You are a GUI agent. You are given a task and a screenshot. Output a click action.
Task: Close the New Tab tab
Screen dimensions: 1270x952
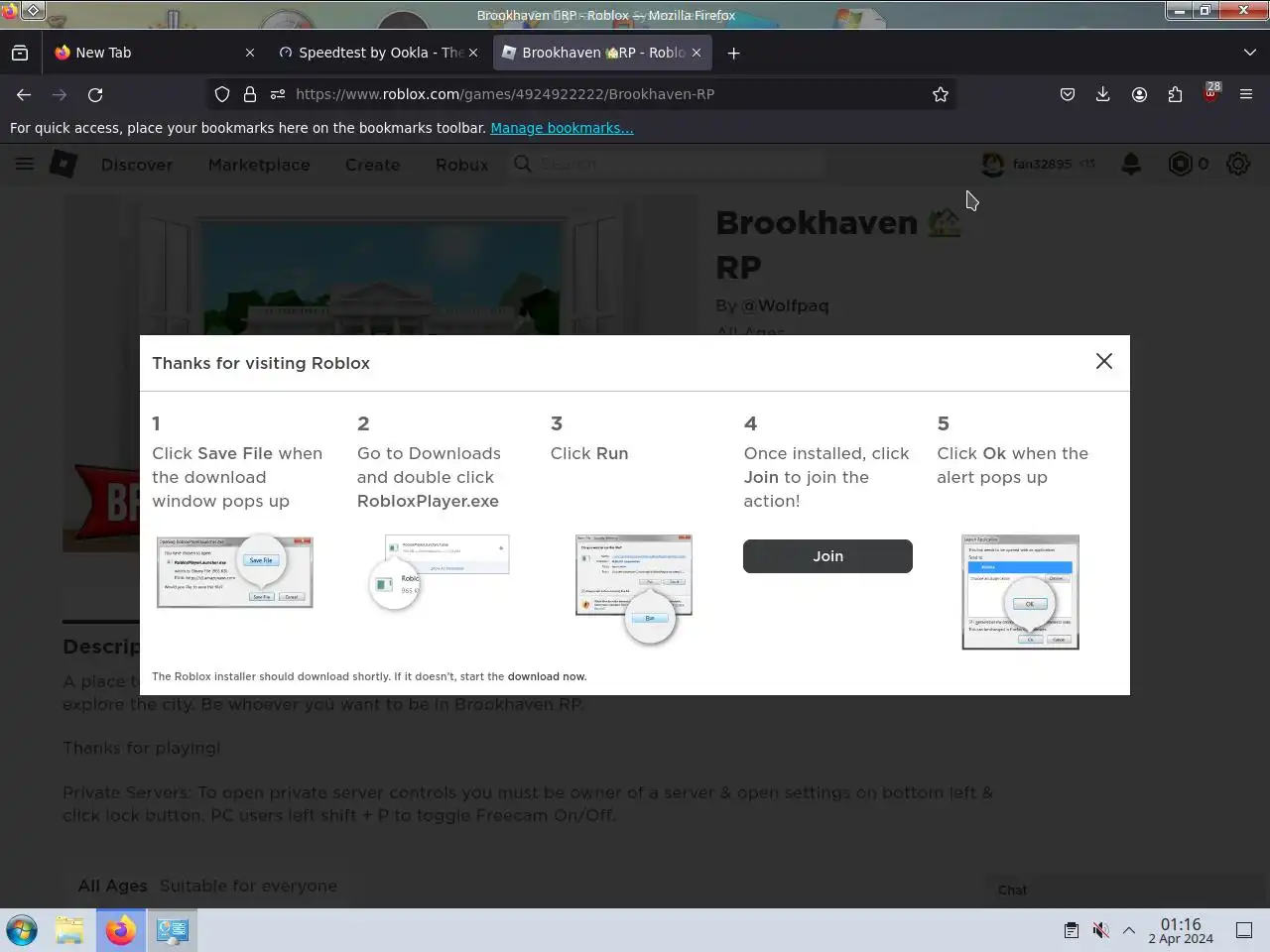pos(250,53)
